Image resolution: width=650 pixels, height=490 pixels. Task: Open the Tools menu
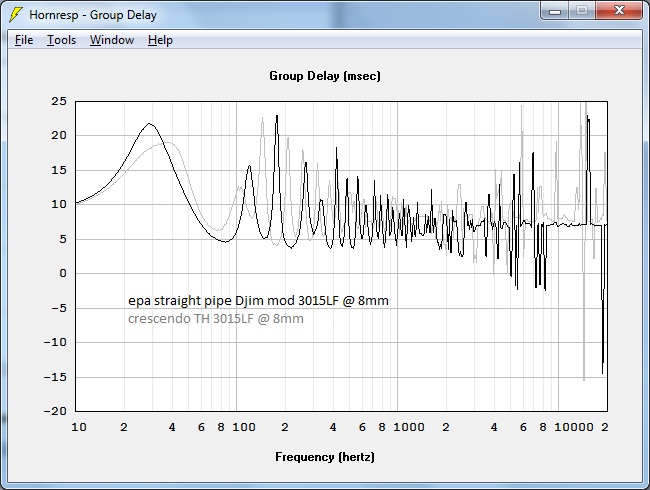61,40
